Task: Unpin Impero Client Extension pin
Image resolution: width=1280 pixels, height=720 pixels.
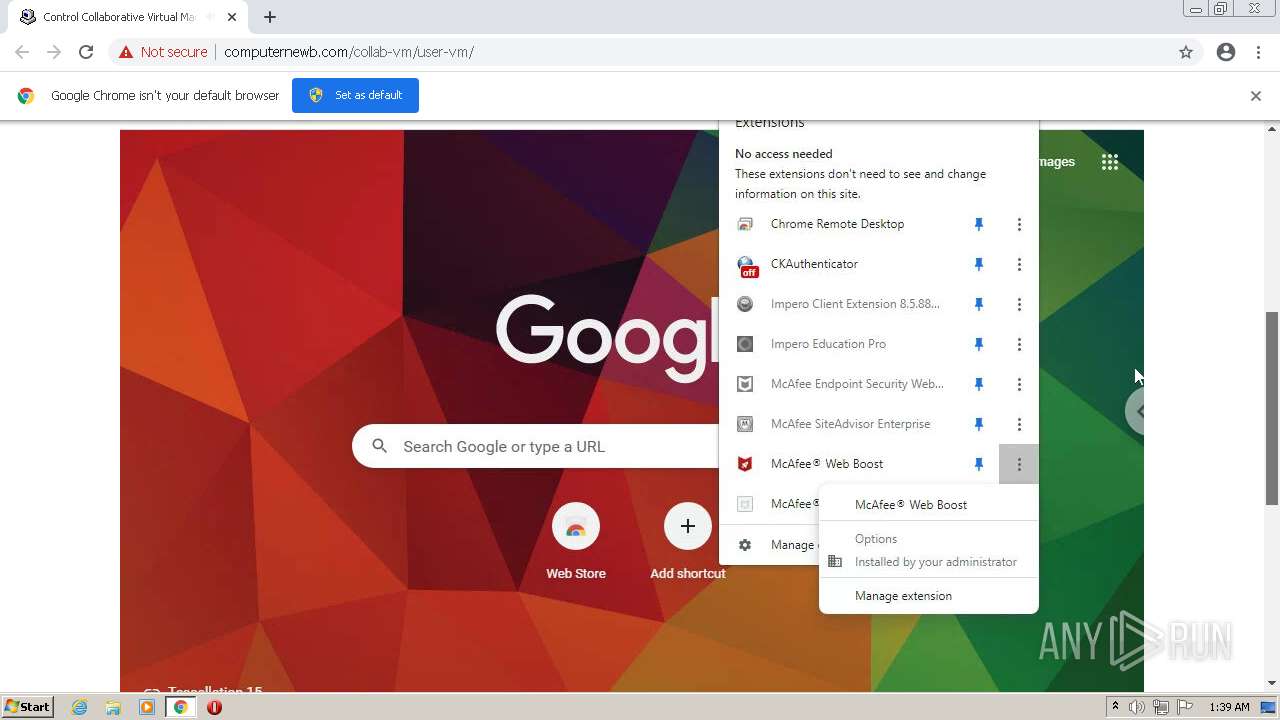Action: (x=979, y=304)
